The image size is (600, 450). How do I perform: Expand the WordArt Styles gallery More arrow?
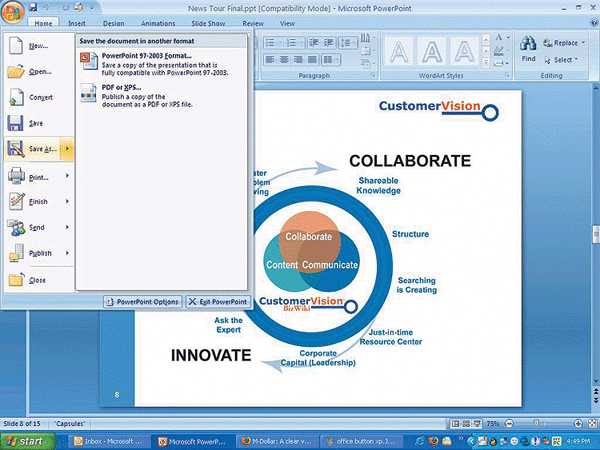(486, 62)
